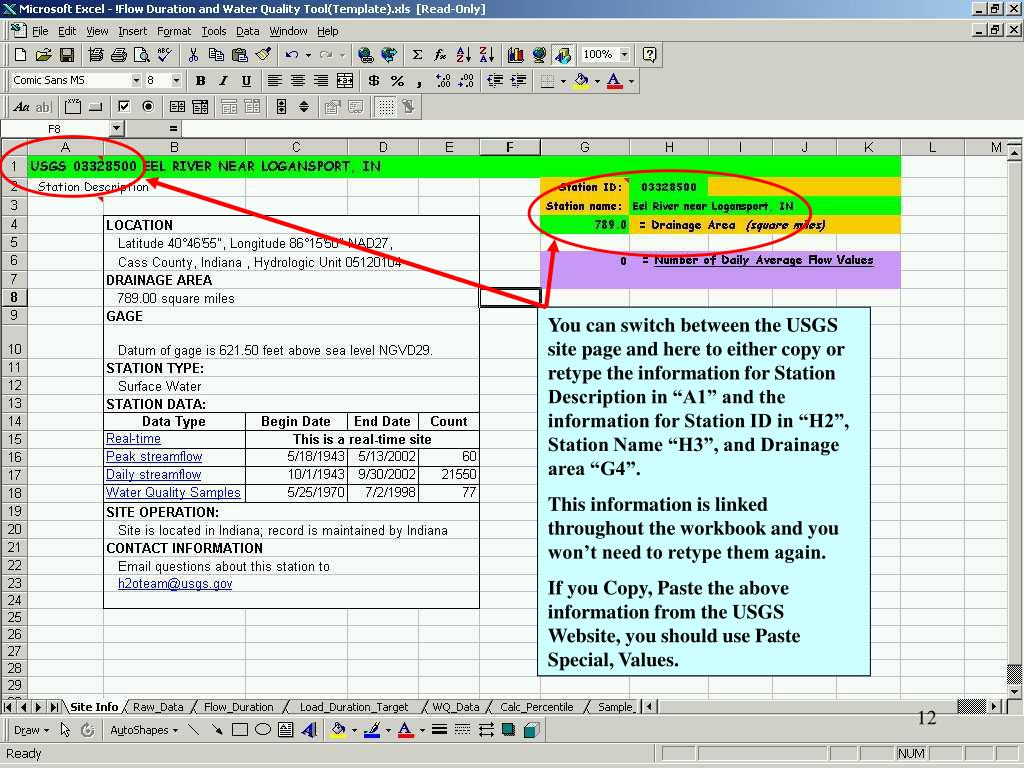Click the Copy icon in the toolbar
Screen dimensions: 1024x768
(216, 55)
